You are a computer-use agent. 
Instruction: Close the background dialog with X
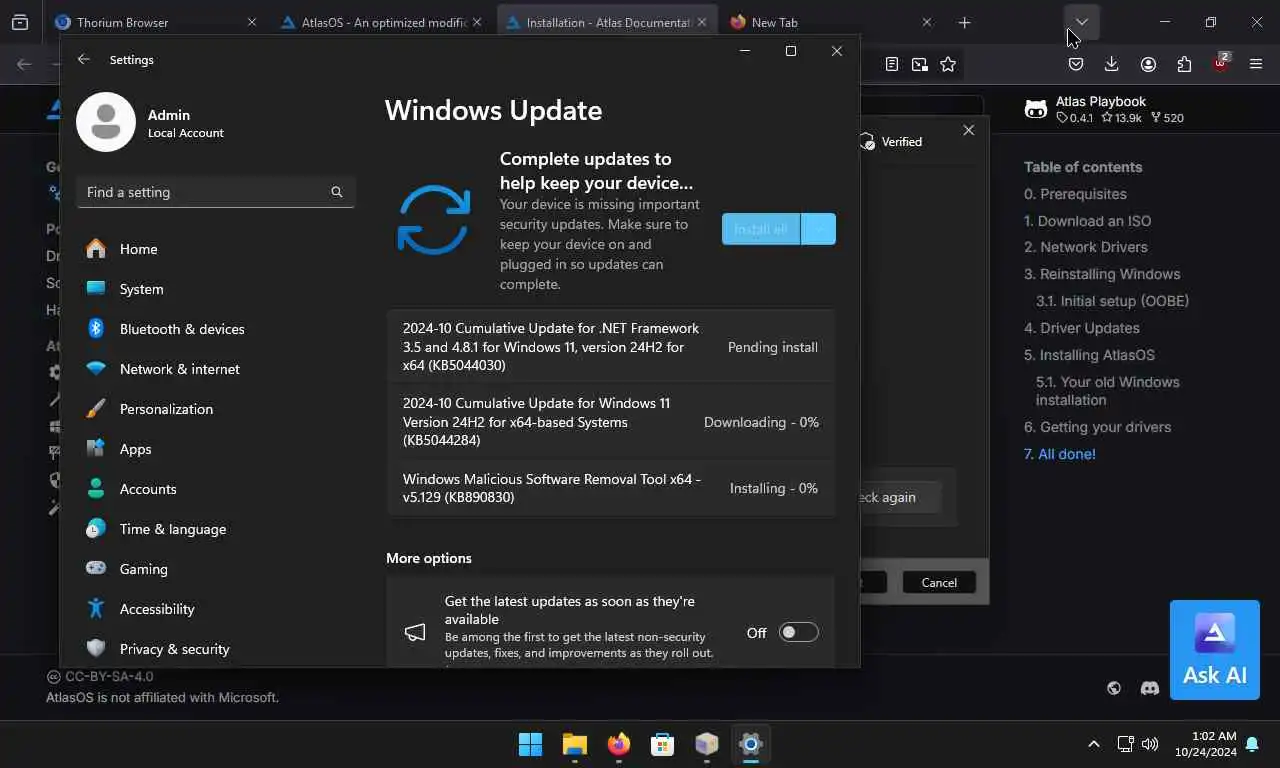tap(968, 130)
